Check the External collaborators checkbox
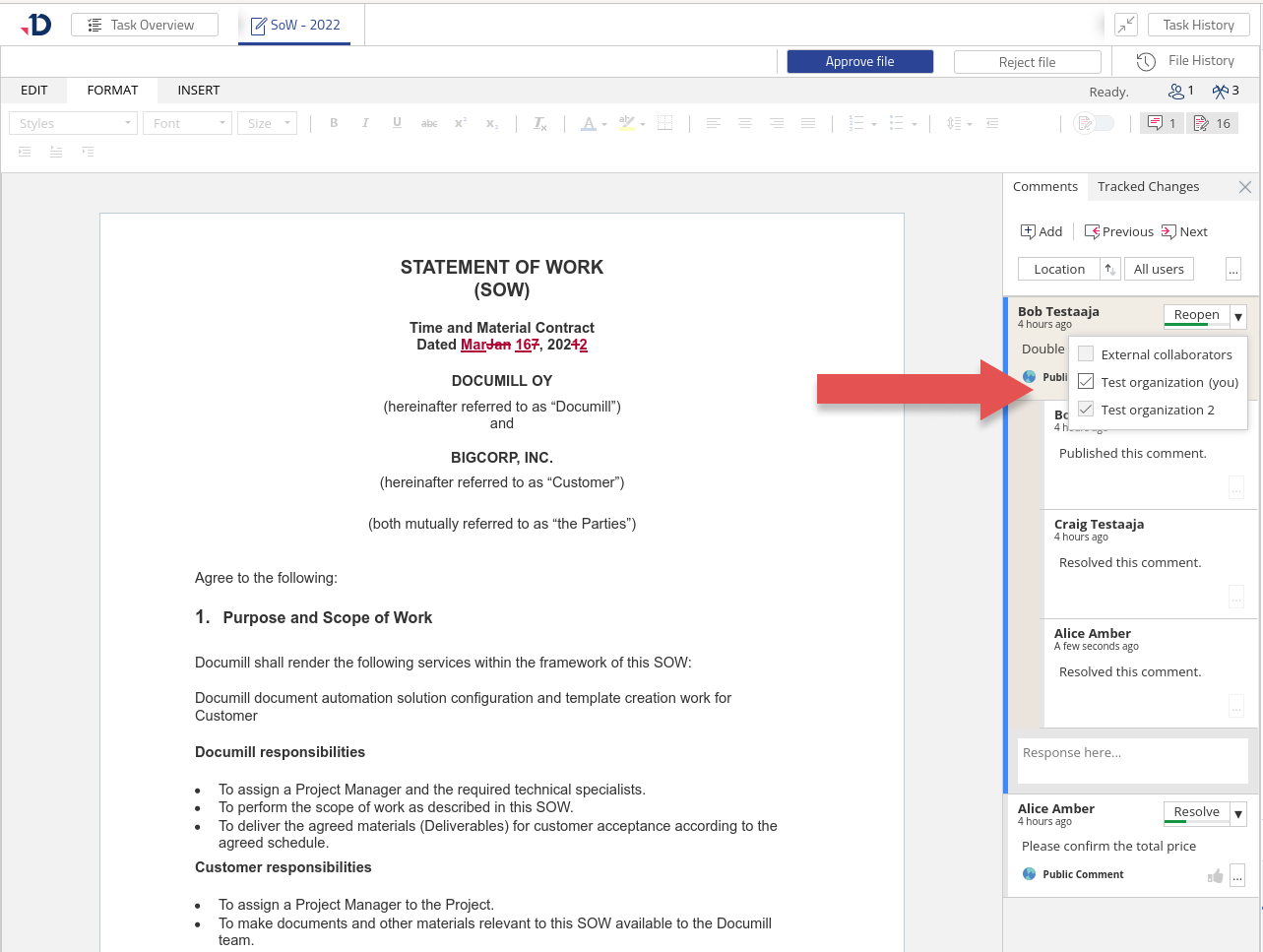The height and width of the screenshot is (952, 1263). coord(1086,354)
